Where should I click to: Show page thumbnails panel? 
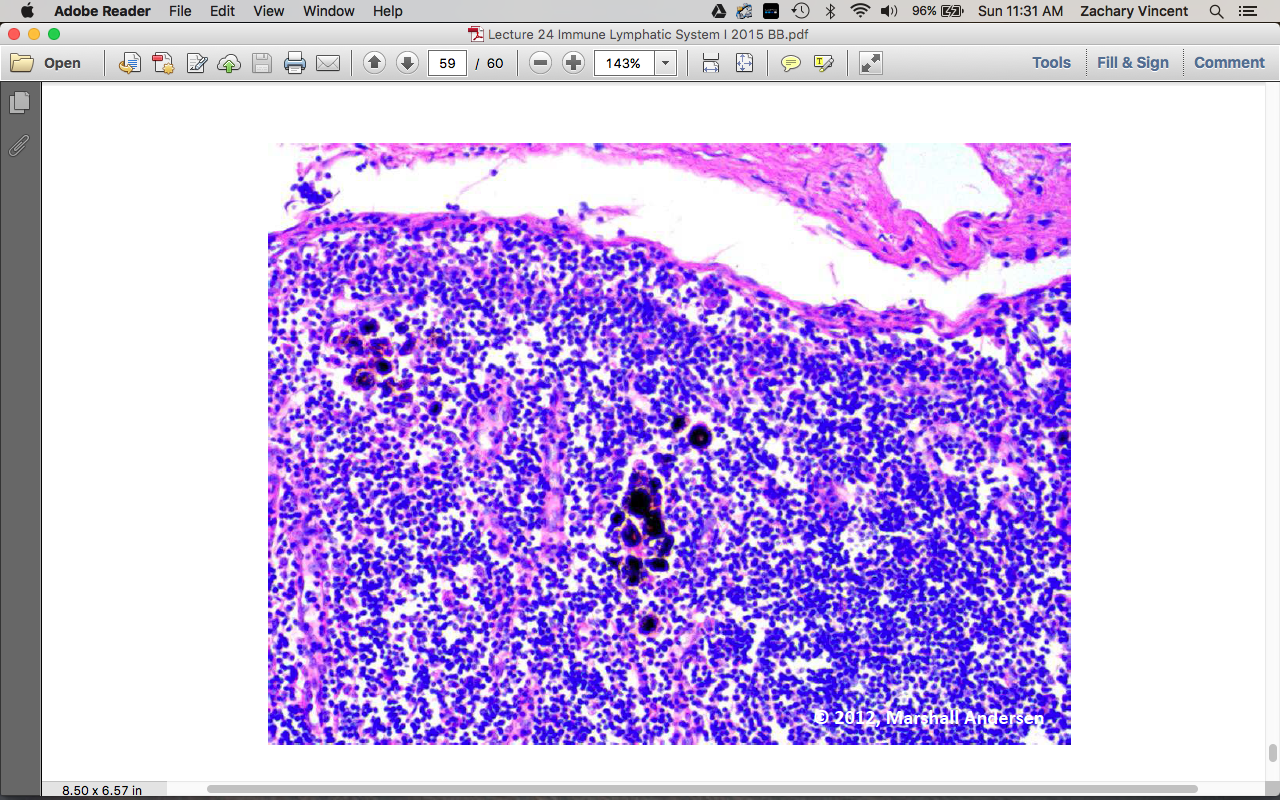coord(19,103)
